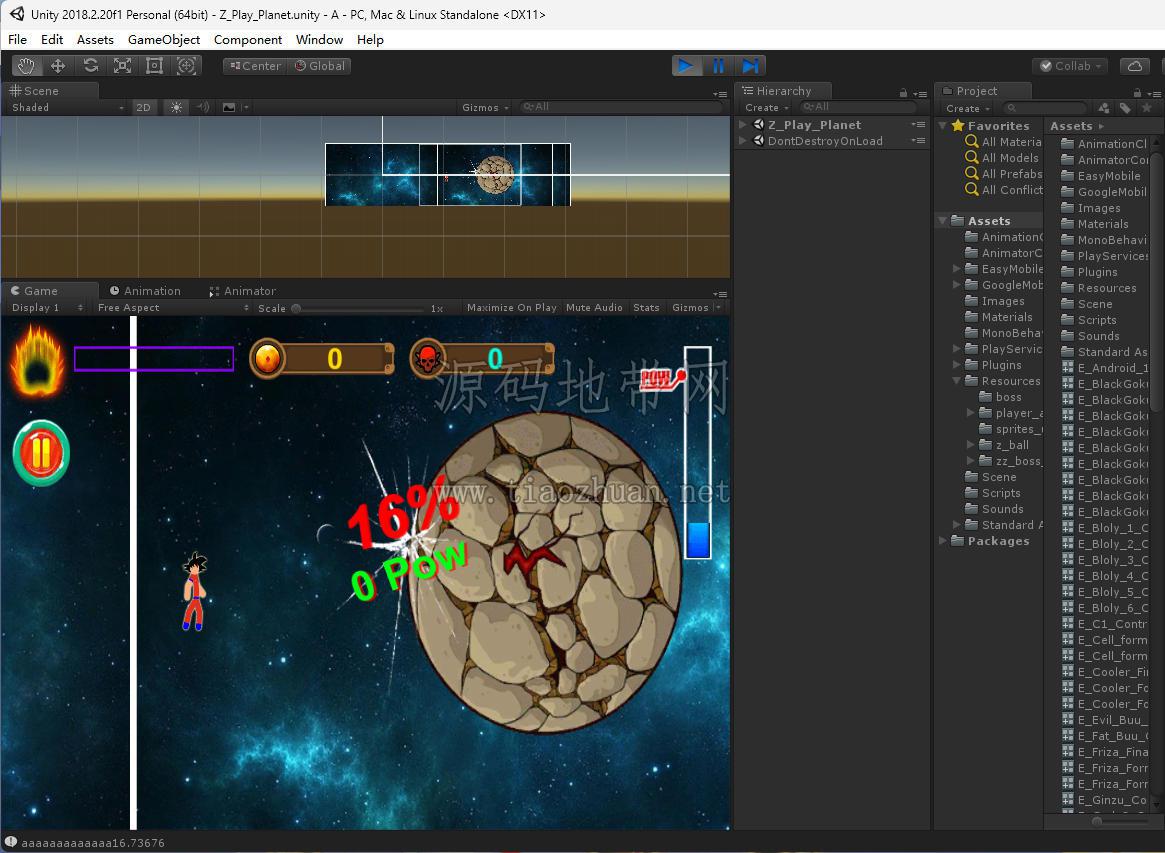Image resolution: width=1165 pixels, height=853 pixels.
Task: Open the Collab dropdown
Action: click(x=1071, y=66)
